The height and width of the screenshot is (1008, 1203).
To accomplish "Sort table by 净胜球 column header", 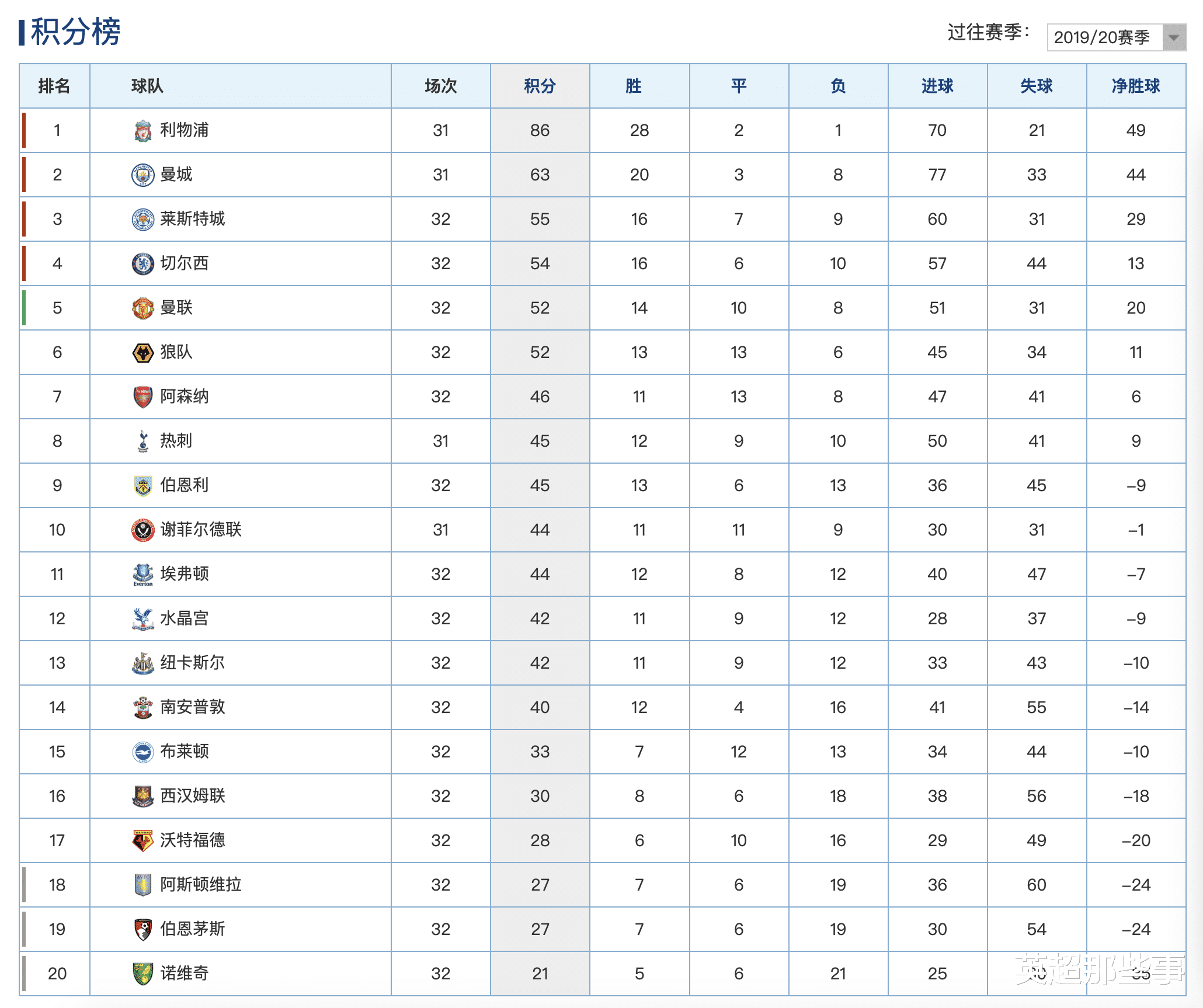I will (x=1136, y=86).
